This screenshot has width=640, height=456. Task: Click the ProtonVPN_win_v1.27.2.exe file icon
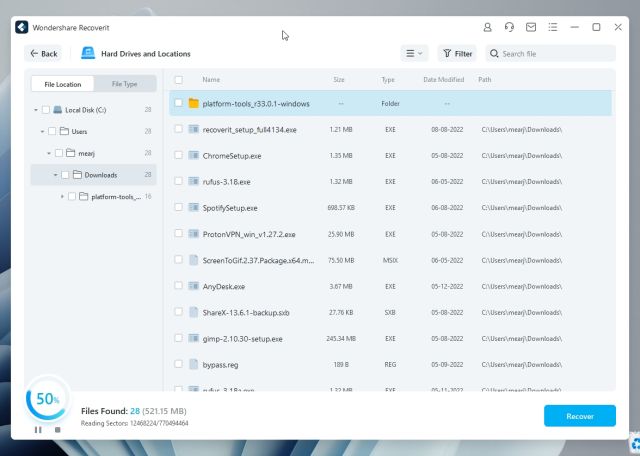coord(193,234)
